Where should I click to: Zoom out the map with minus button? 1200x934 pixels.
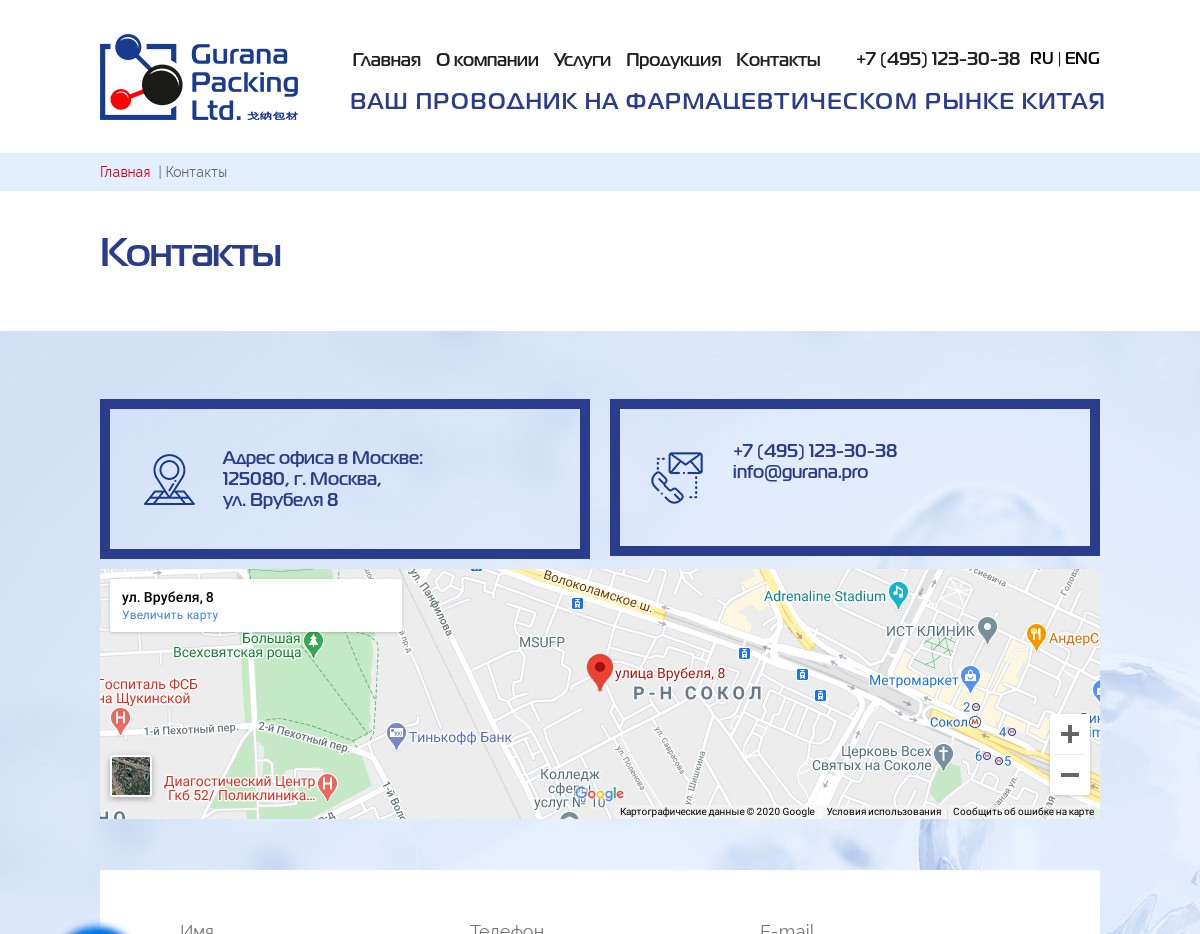click(x=1069, y=775)
